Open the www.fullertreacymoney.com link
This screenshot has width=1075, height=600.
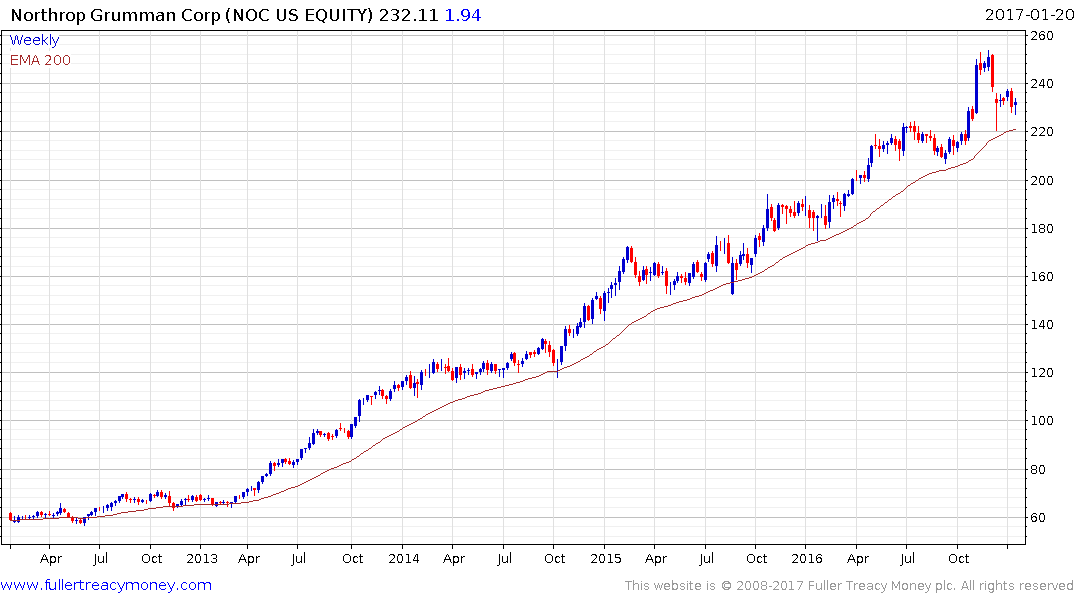tap(106, 585)
